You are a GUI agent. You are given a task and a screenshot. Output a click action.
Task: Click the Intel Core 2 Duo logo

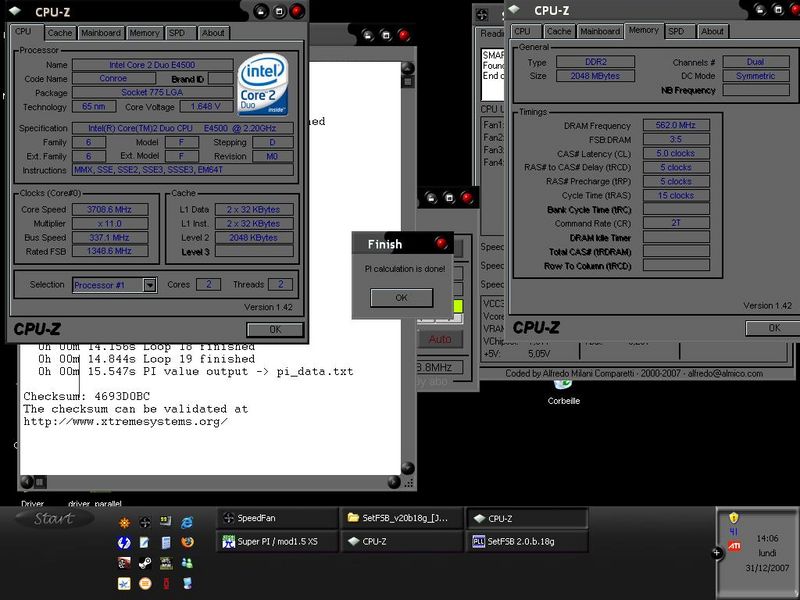263,84
